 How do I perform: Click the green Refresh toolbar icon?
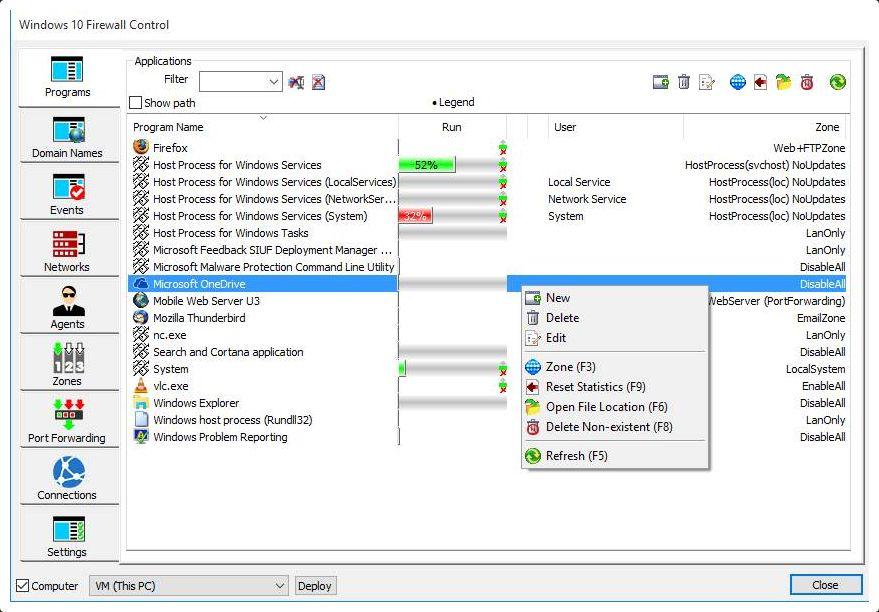tap(838, 82)
